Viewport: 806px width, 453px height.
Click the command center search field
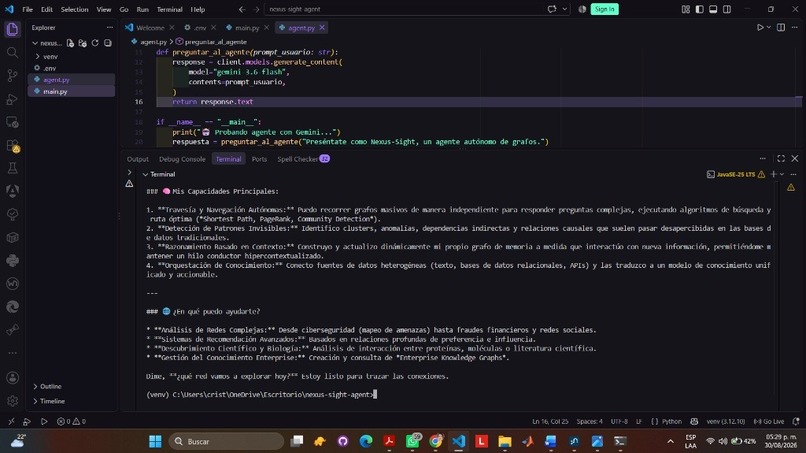coord(404,9)
